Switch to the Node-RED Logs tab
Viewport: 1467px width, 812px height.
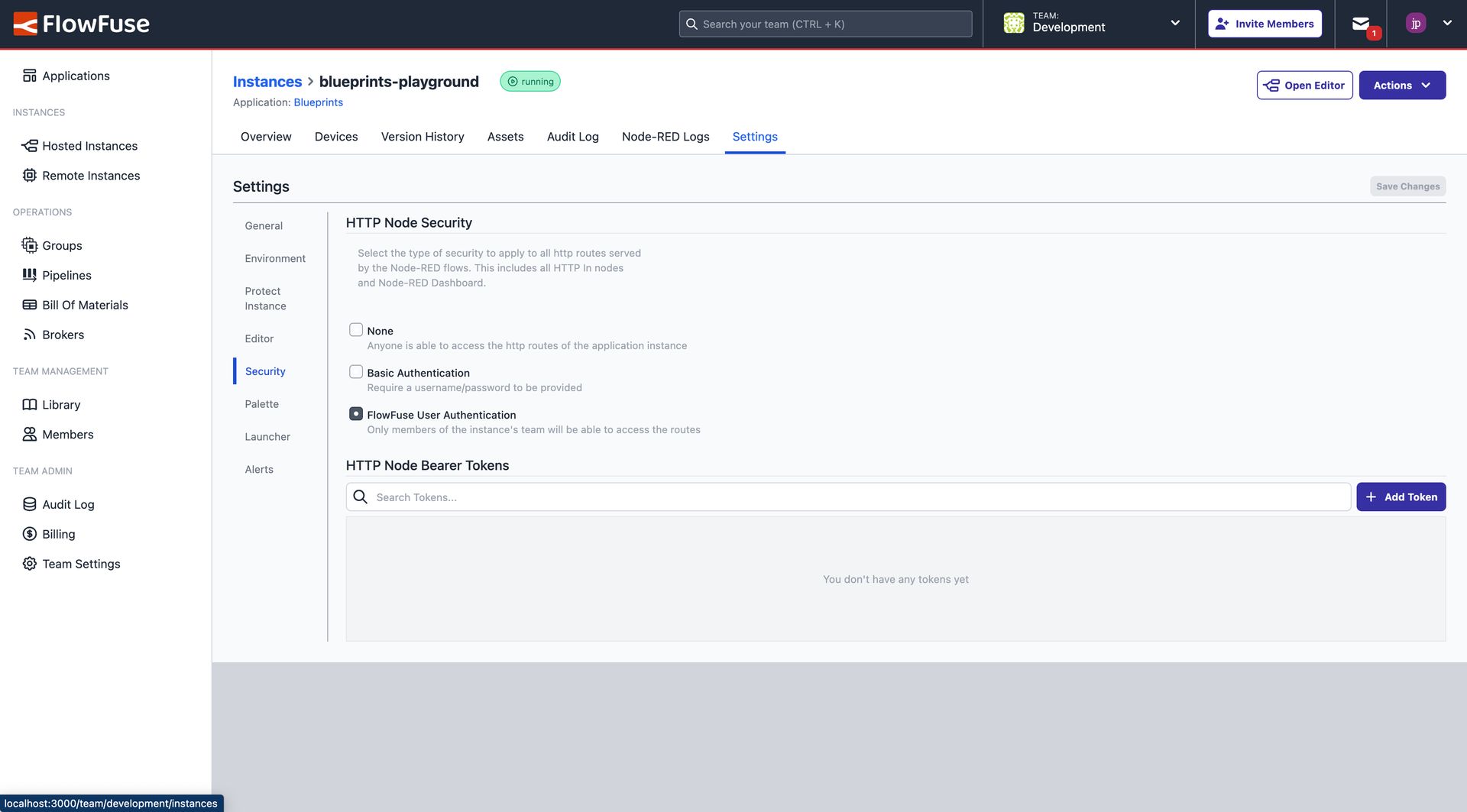(x=665, y=136)
